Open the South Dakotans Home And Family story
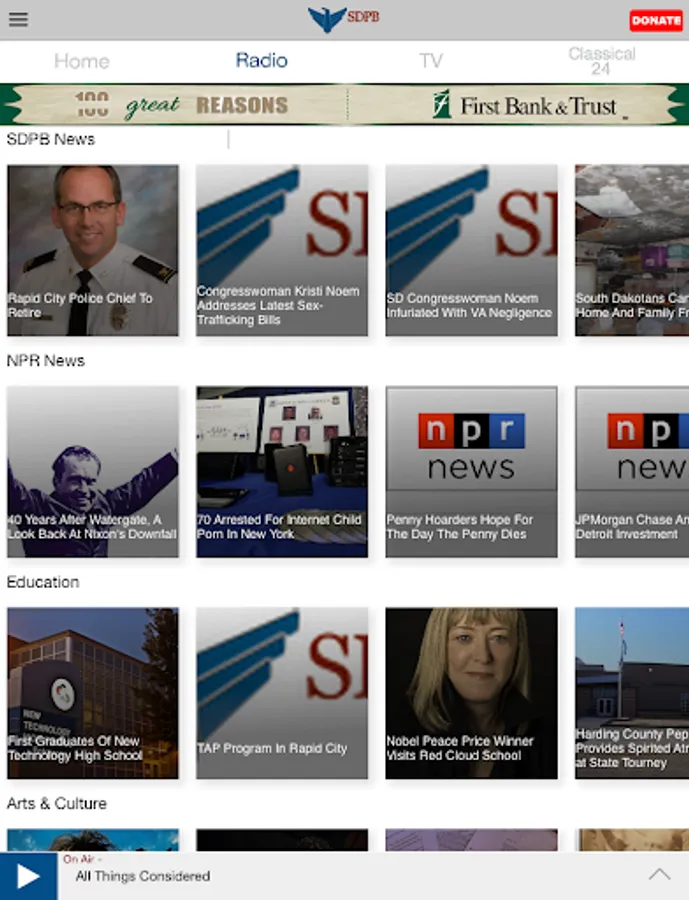Image resolution: width=689 pixels, height=900 pixels. pyautogui.click(x=632, y=250)
